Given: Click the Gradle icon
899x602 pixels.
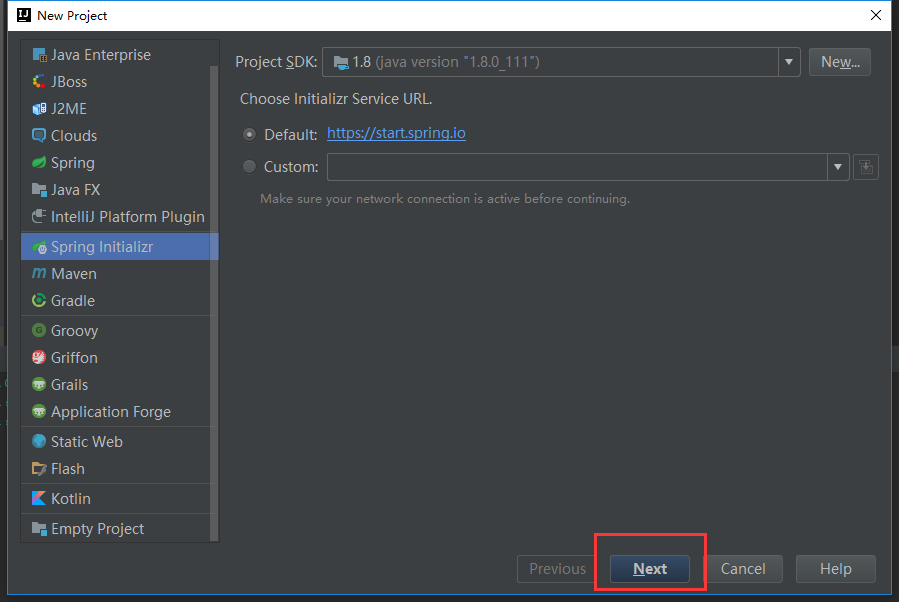Looking at the screenshot, I should (x=39, y=300).
